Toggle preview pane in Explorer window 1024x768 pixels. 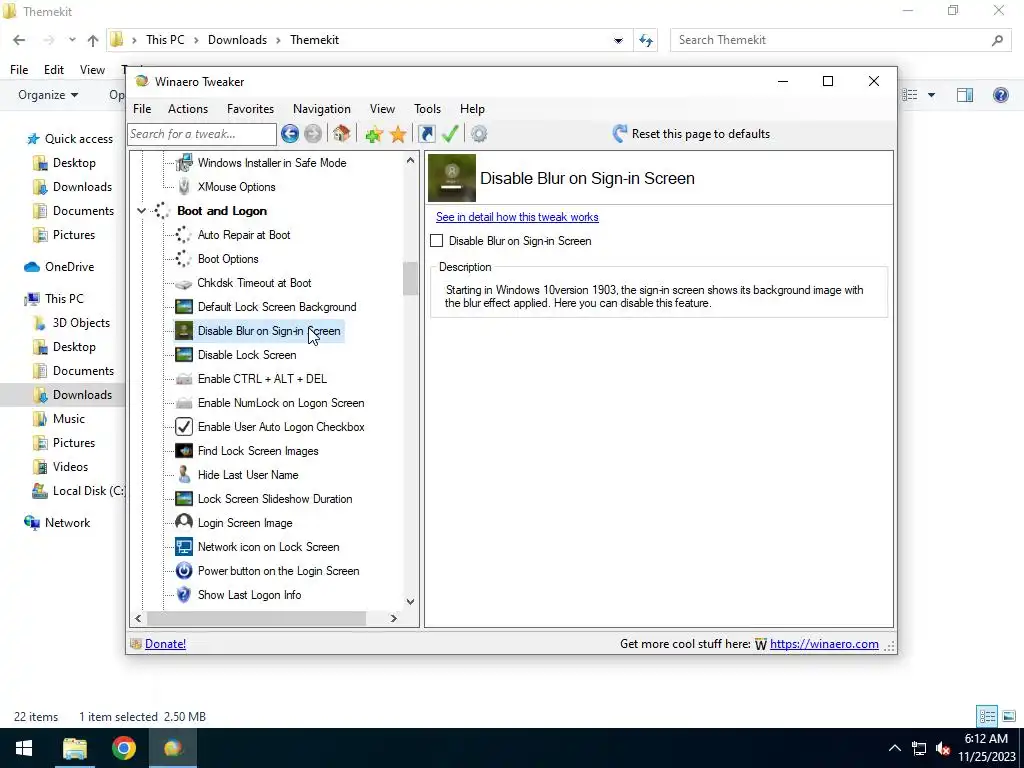pyautogui.click(x=965, y=95)
